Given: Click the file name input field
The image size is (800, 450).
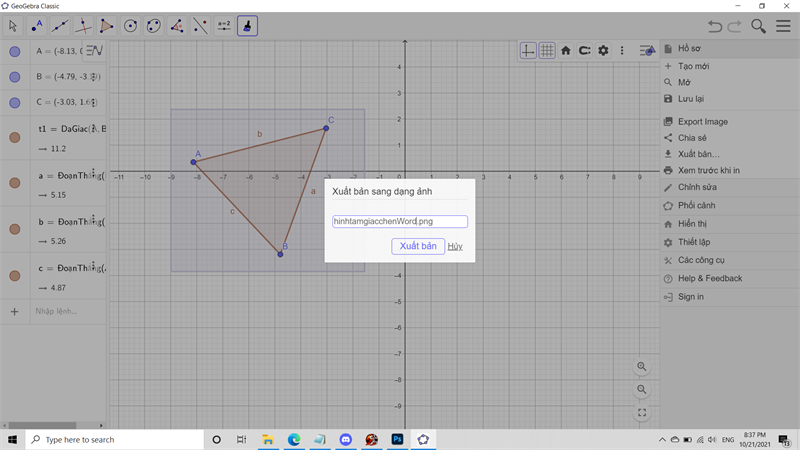Looking at the screenshot, I should coord(399,222).
